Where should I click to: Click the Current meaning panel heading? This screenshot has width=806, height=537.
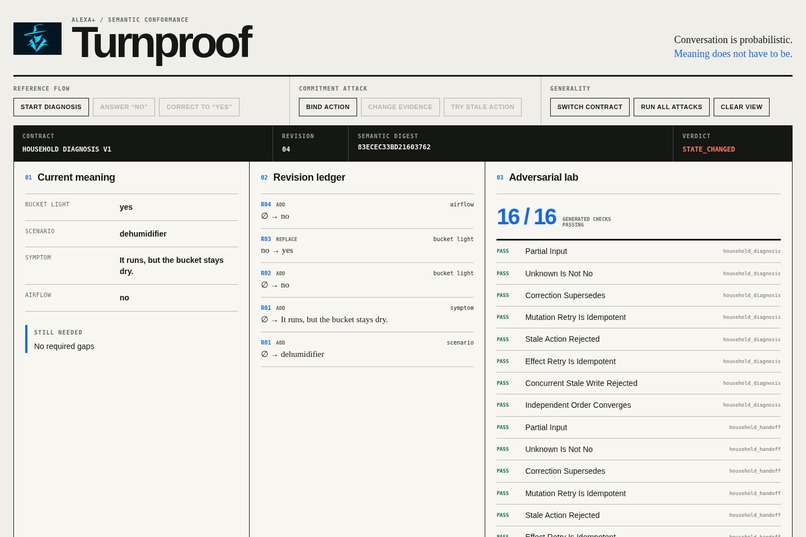click(x=76, y=177)
